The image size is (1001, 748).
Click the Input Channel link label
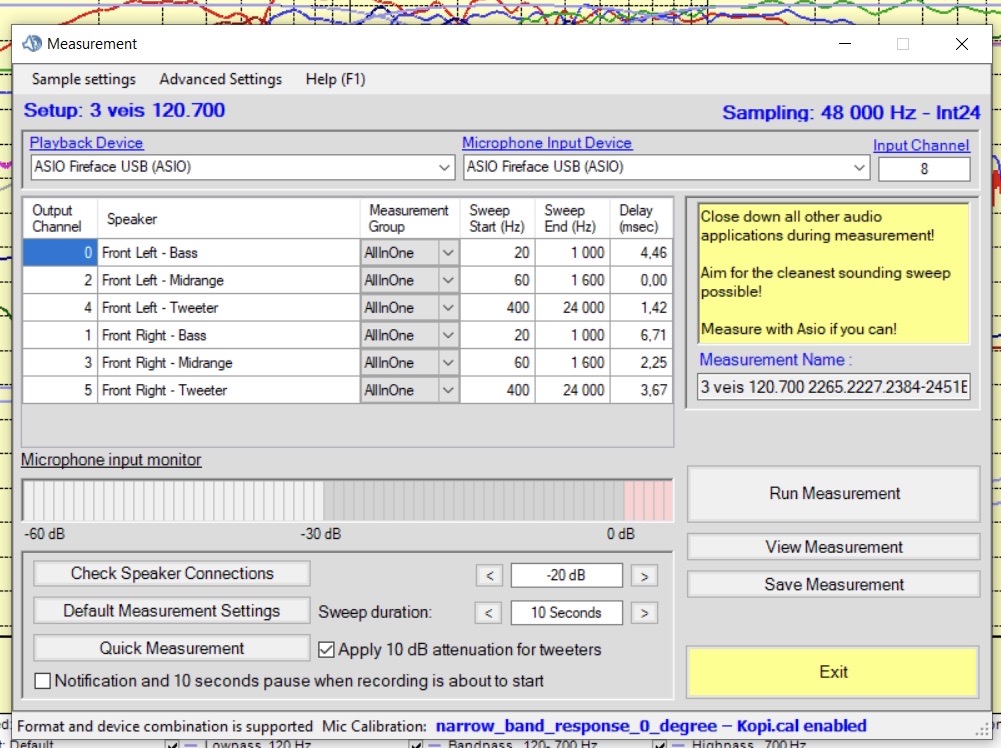coord(920,145)
